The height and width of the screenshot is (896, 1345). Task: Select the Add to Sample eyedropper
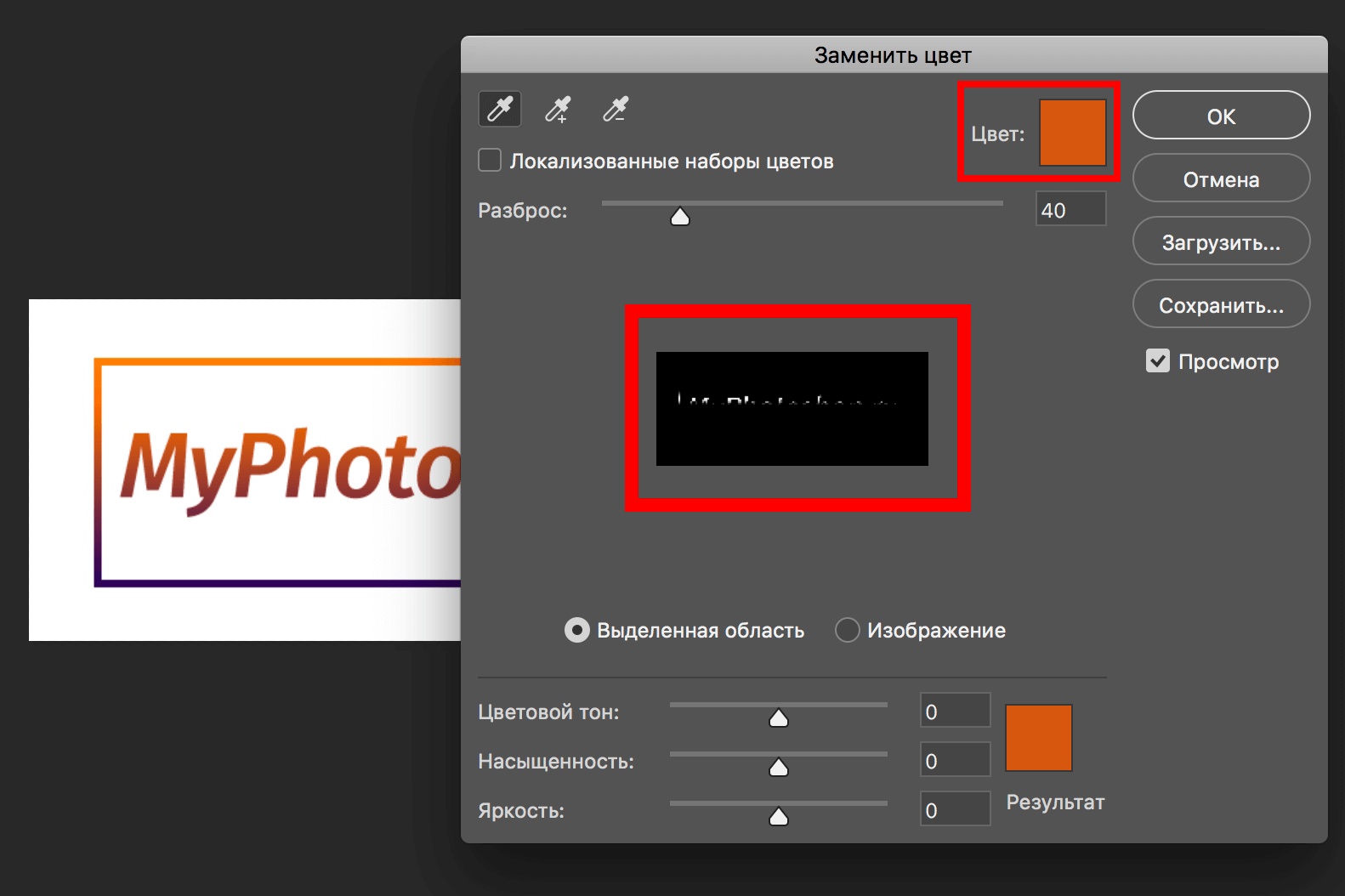(558, 109)
